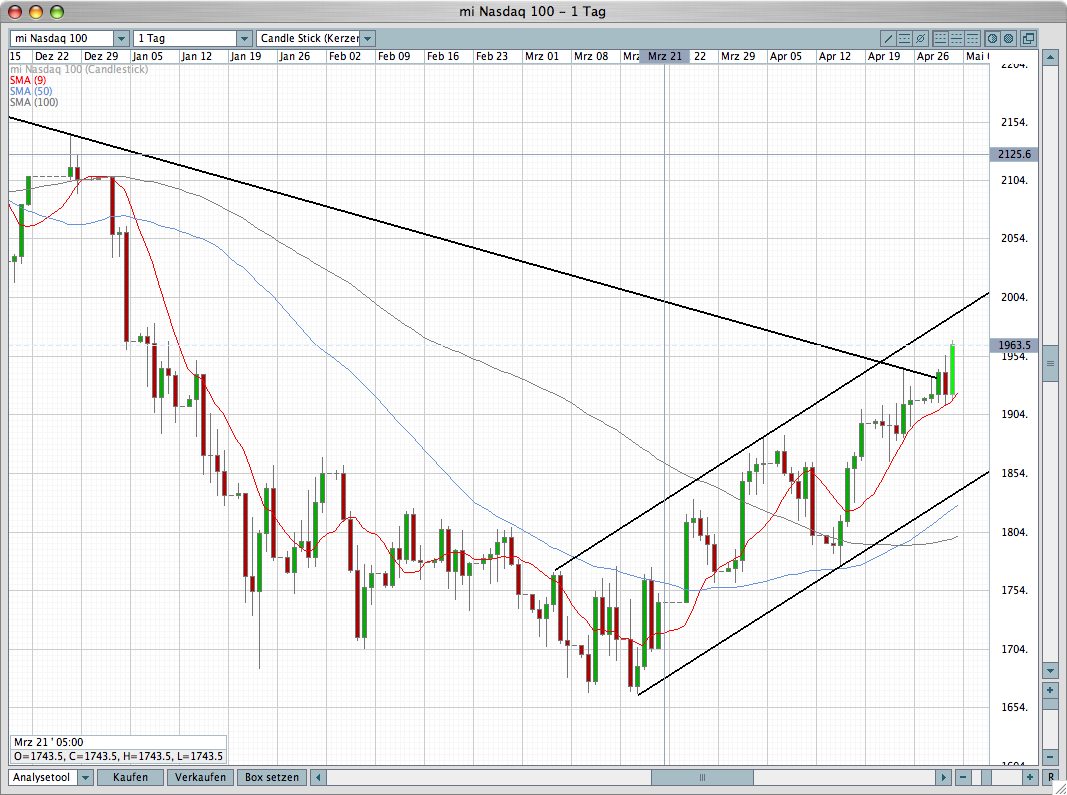Click the Kaufen button
Screen dimensions: 1067x795
pyautogui.click(x=131, y=777)
